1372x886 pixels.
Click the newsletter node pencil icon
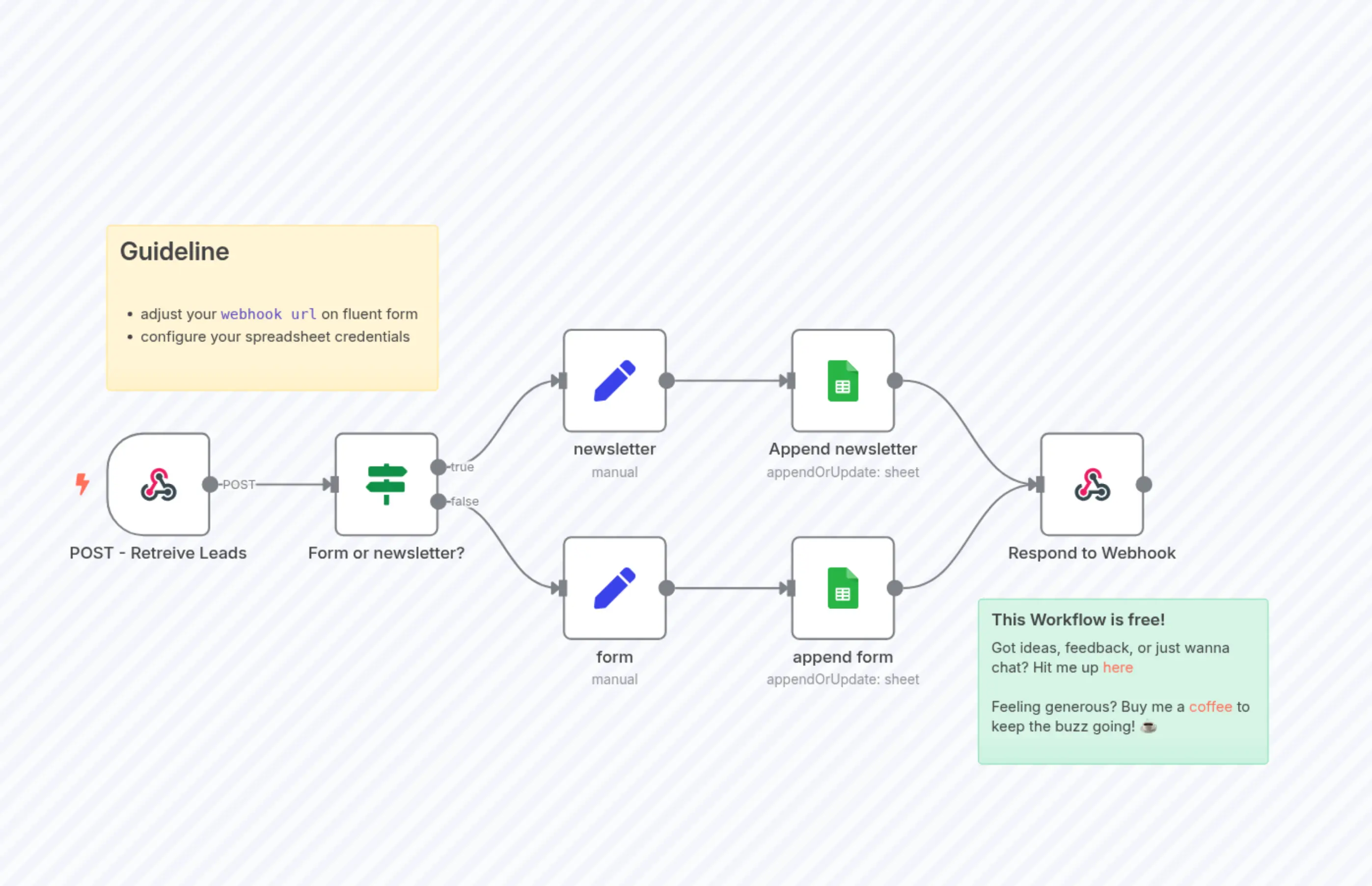point(614,380)
